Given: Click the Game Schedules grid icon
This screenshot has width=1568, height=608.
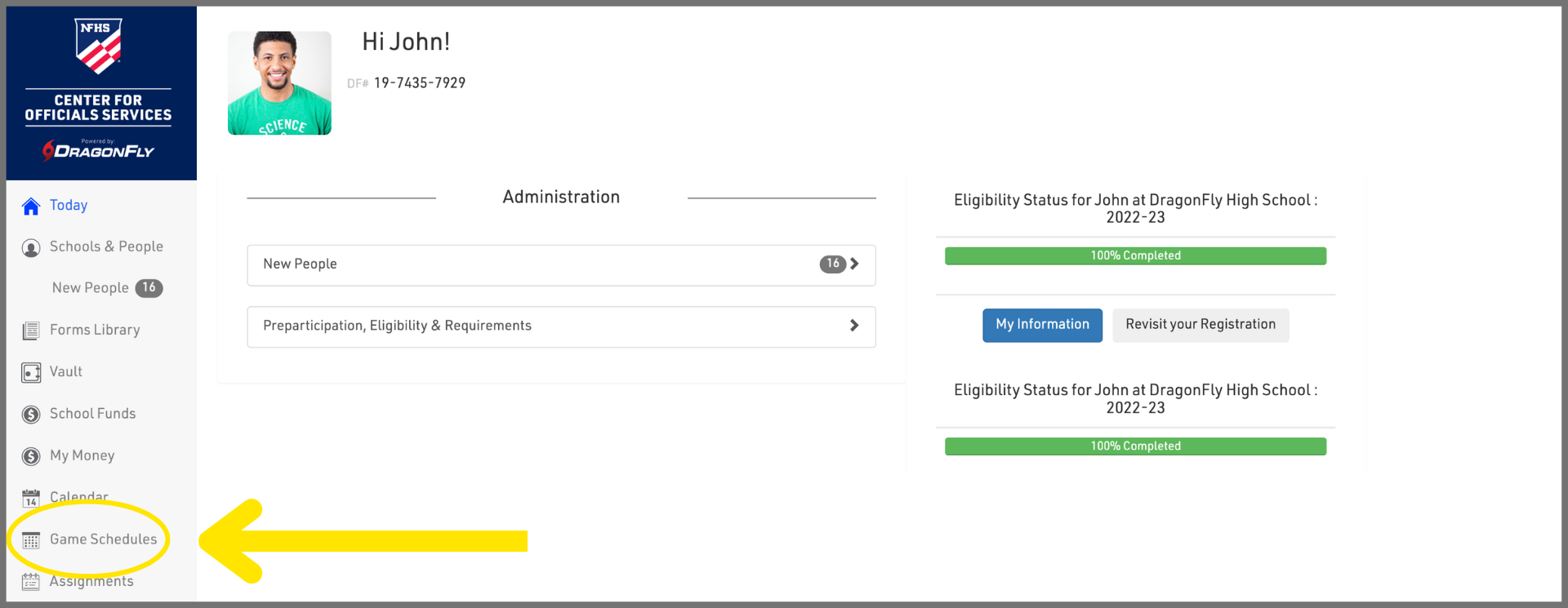Looking at the screenshot, I should [31, 540].
